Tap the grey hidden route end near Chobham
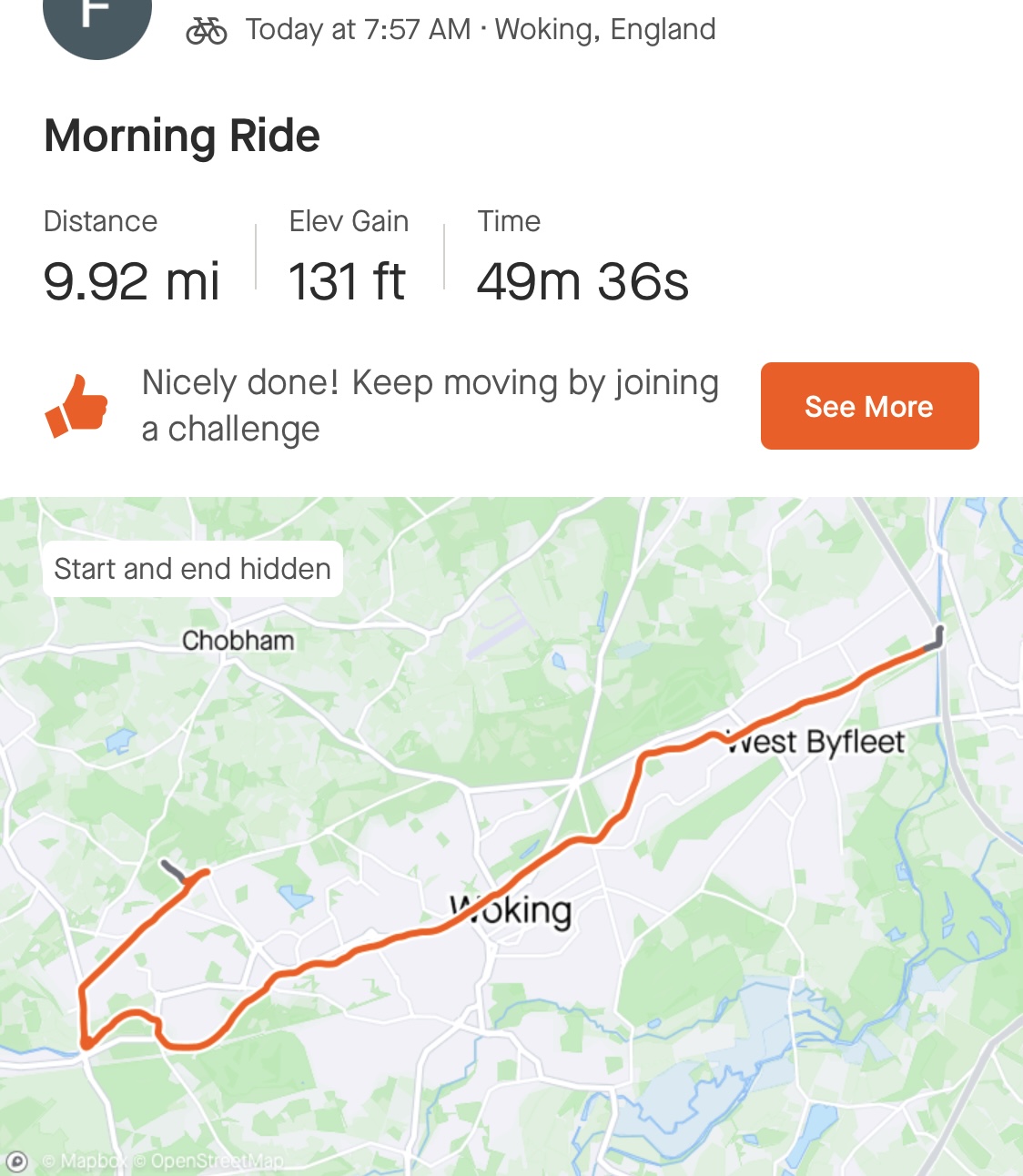The height and width of the screenshot is (1176, 1023). click(x=173, y=870)
